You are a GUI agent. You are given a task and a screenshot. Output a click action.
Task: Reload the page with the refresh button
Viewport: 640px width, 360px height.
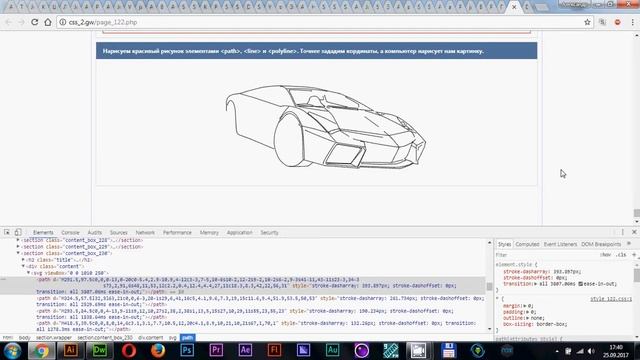coord(35,22)
